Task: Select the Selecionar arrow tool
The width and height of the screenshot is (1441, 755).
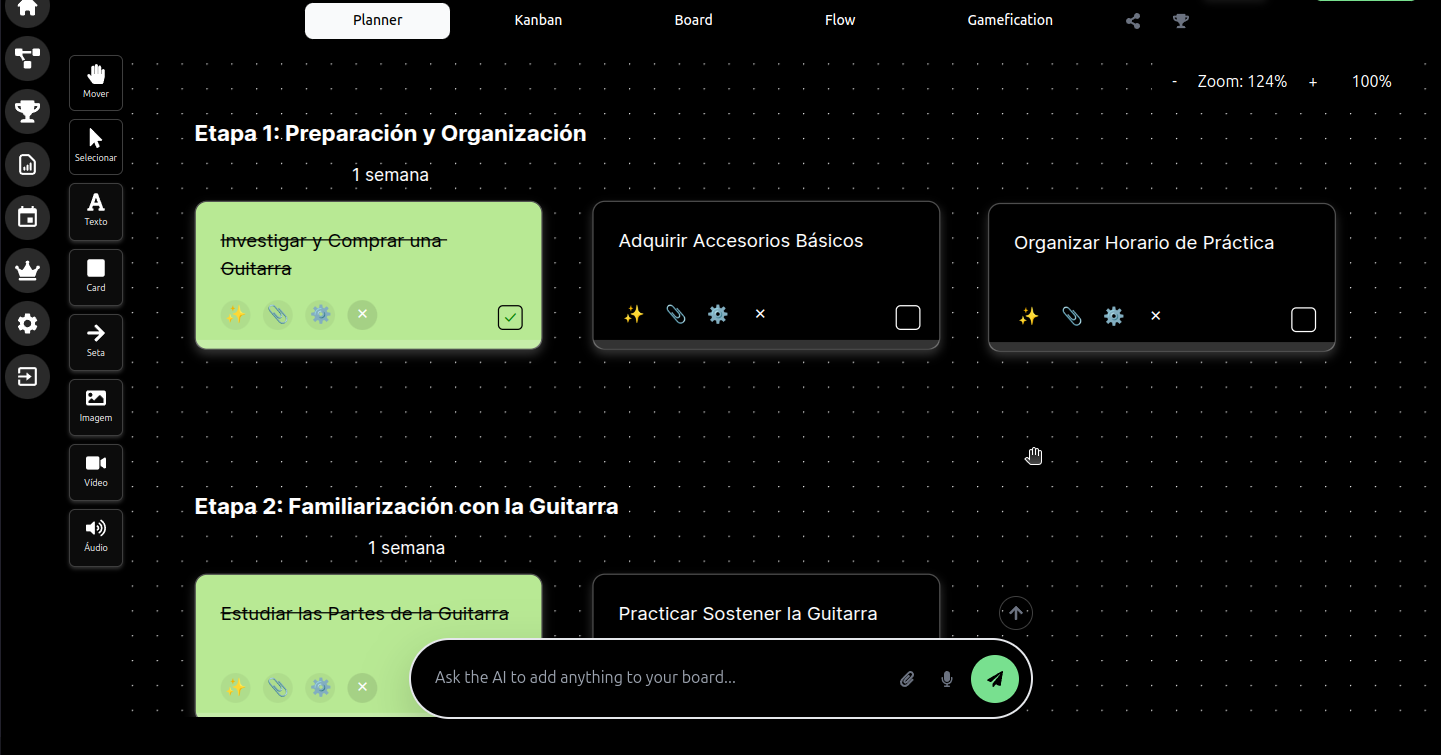Action: pyautogui.click(x=95, y=147)
